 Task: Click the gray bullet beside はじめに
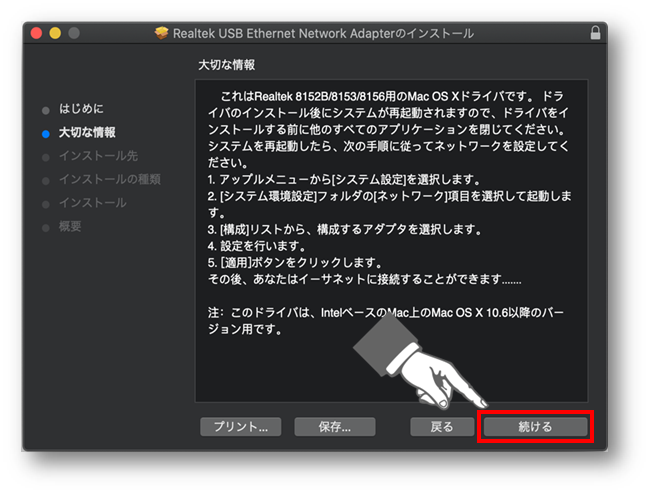click(46, 110)
